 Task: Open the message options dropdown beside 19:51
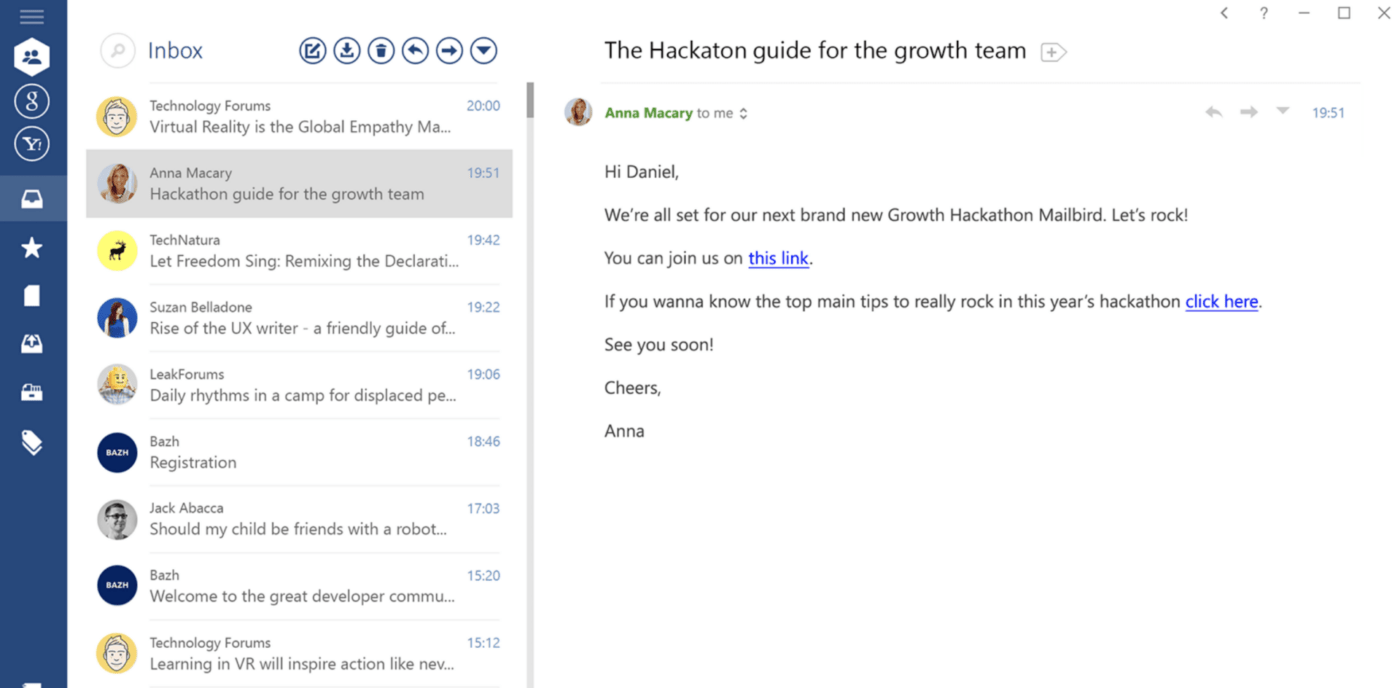[x=1282, y=112]
